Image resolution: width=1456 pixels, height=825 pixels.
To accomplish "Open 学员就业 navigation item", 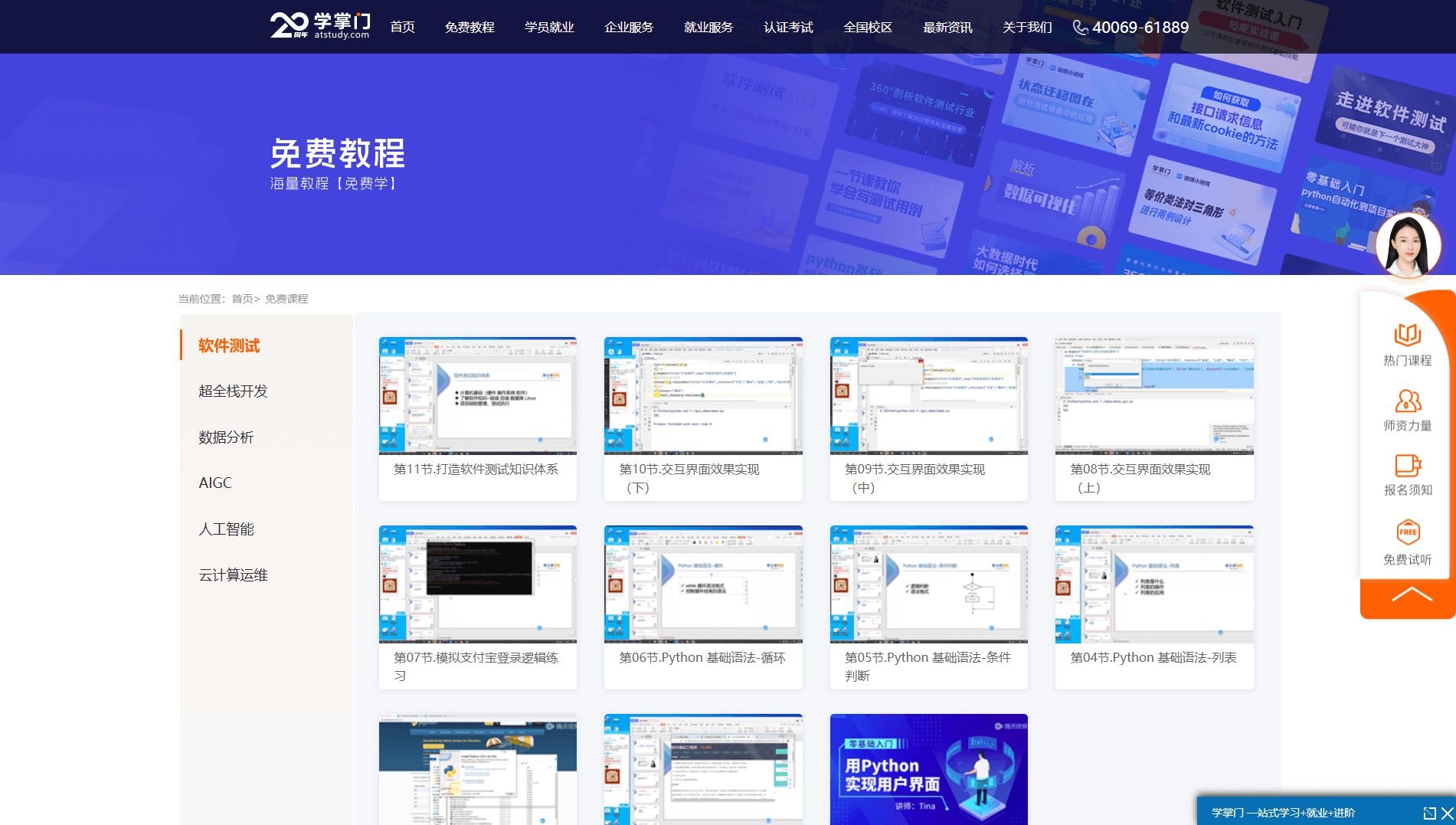I will click(x=549, y=28).
